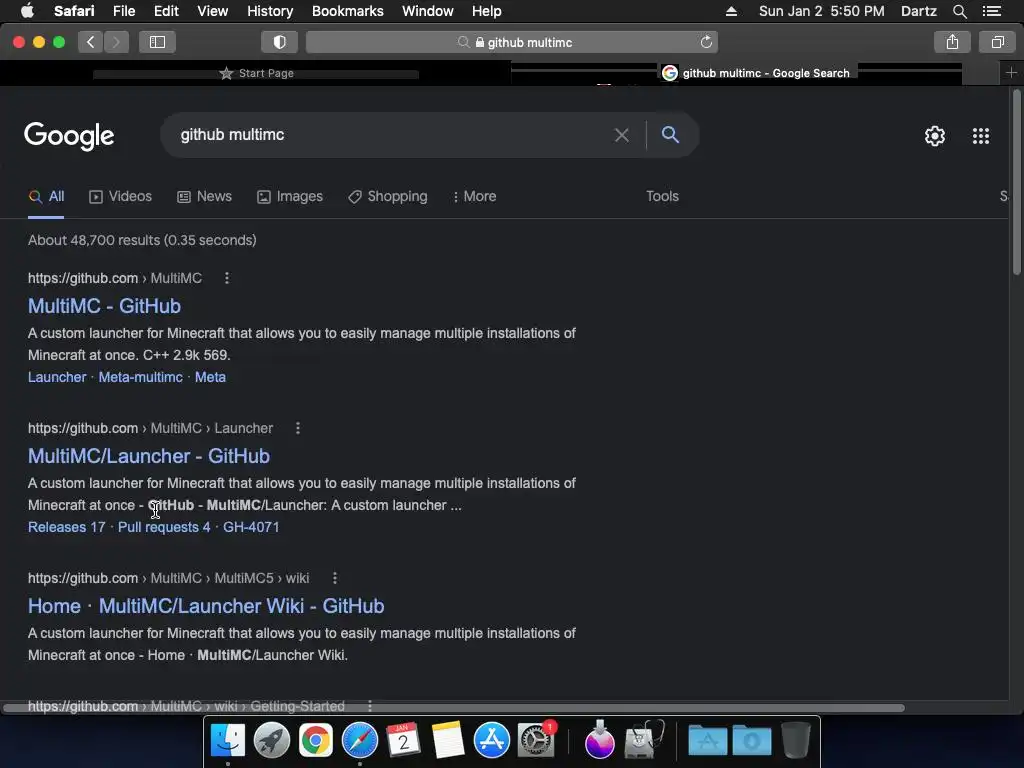
Task: Show the Safari sidebar
Action: coord(157,42)
